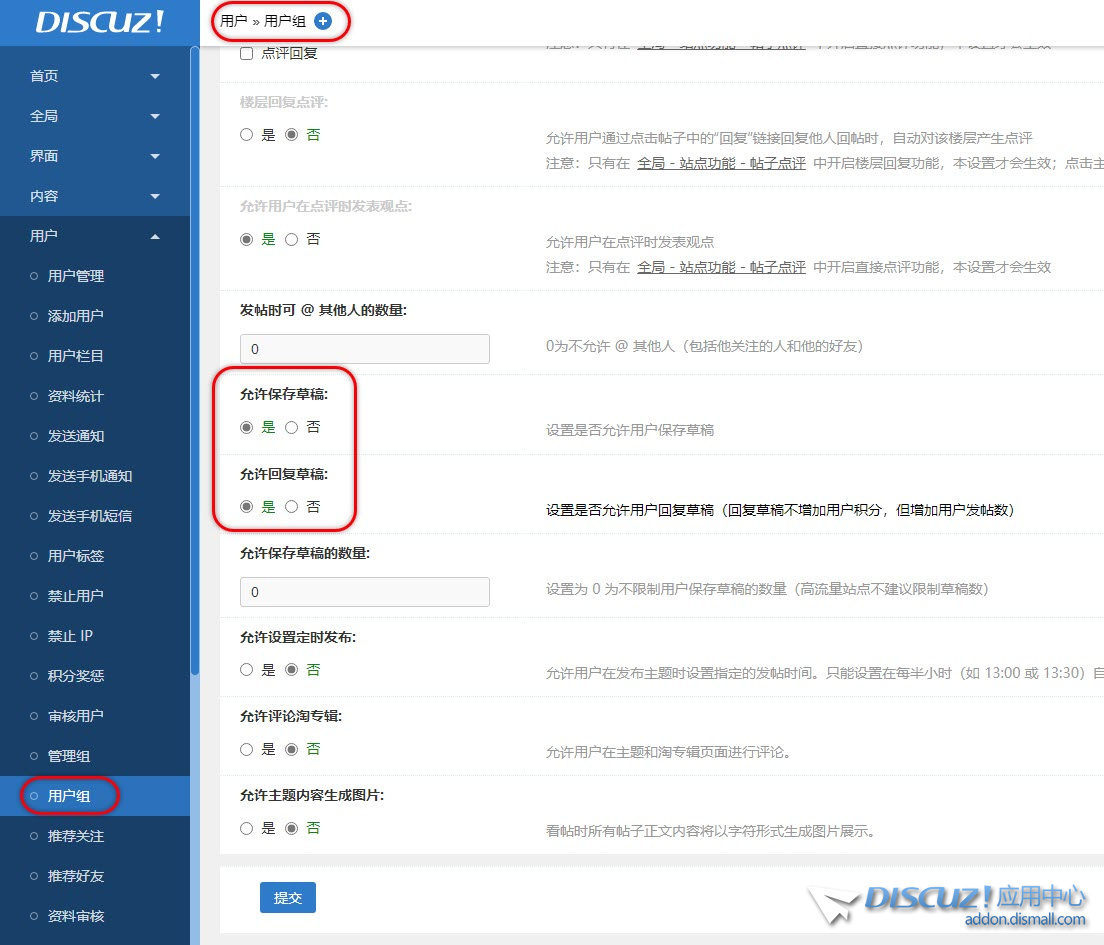Expand the 全局 sidebar menu

(x=95, y=116)
